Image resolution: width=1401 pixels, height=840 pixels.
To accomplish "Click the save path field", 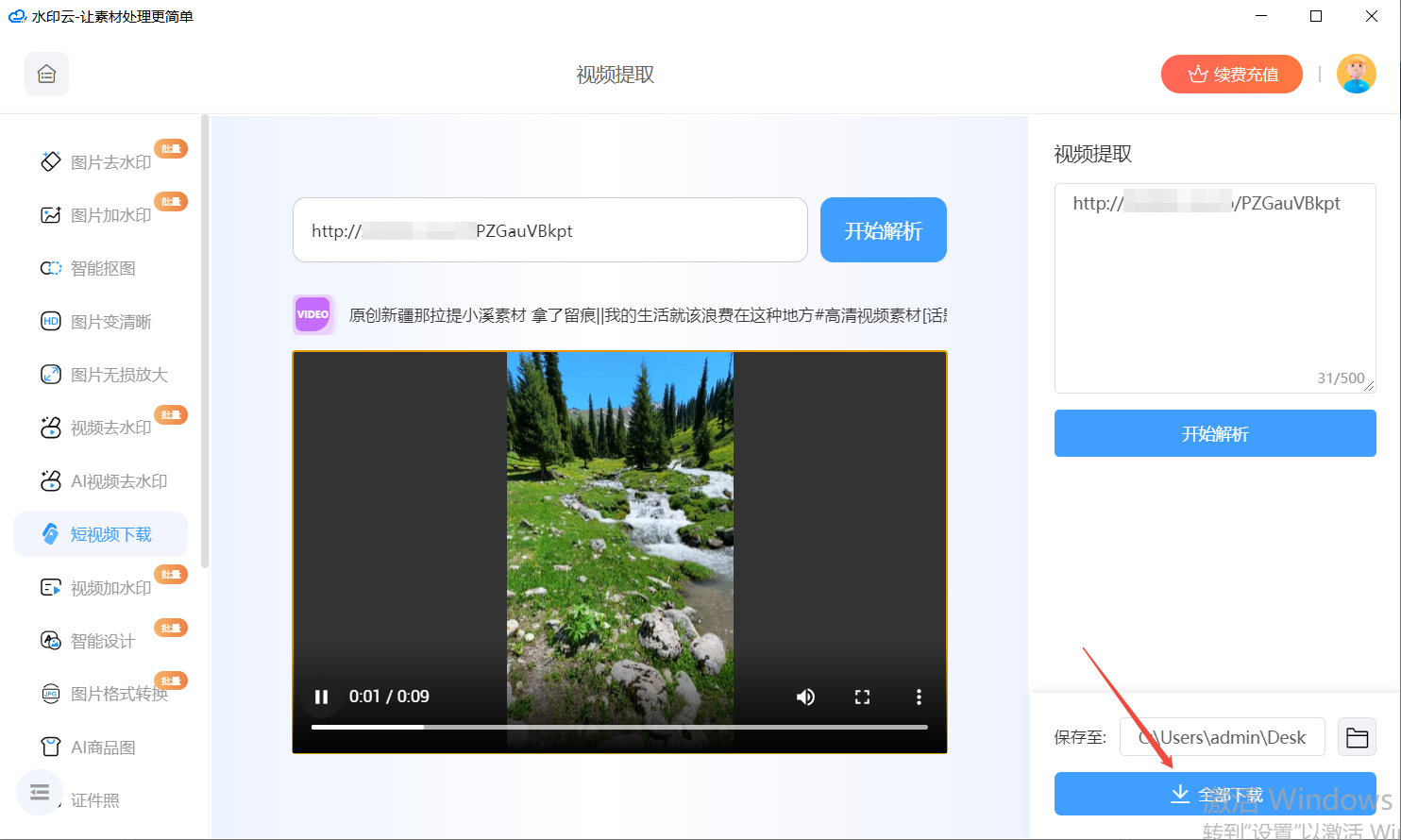I will (1223, 737).
